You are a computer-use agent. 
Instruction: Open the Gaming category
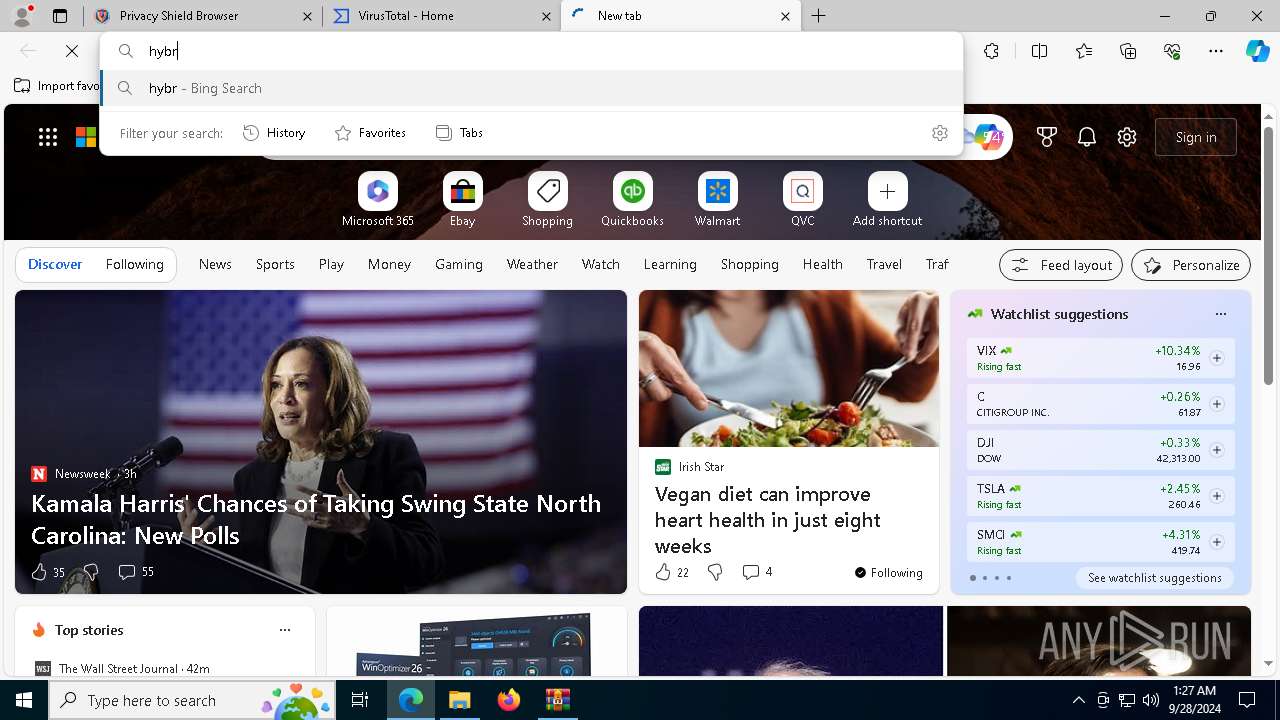point(459,264)
